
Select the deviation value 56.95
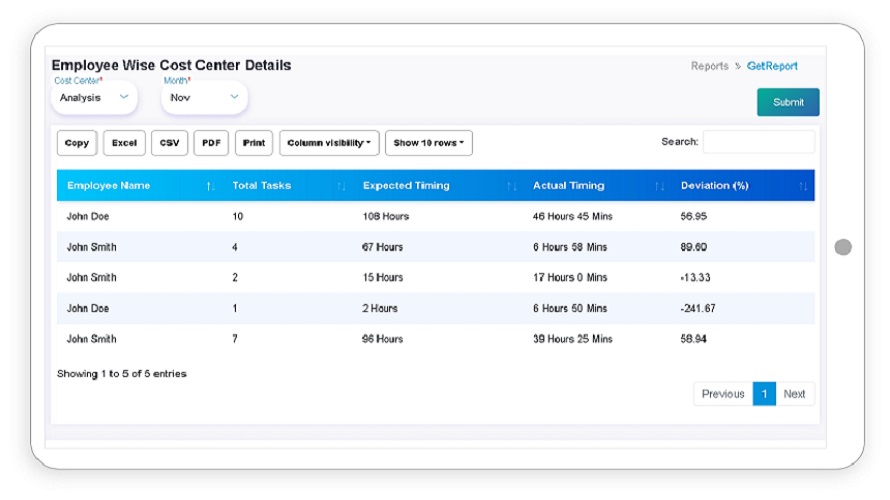694,216
